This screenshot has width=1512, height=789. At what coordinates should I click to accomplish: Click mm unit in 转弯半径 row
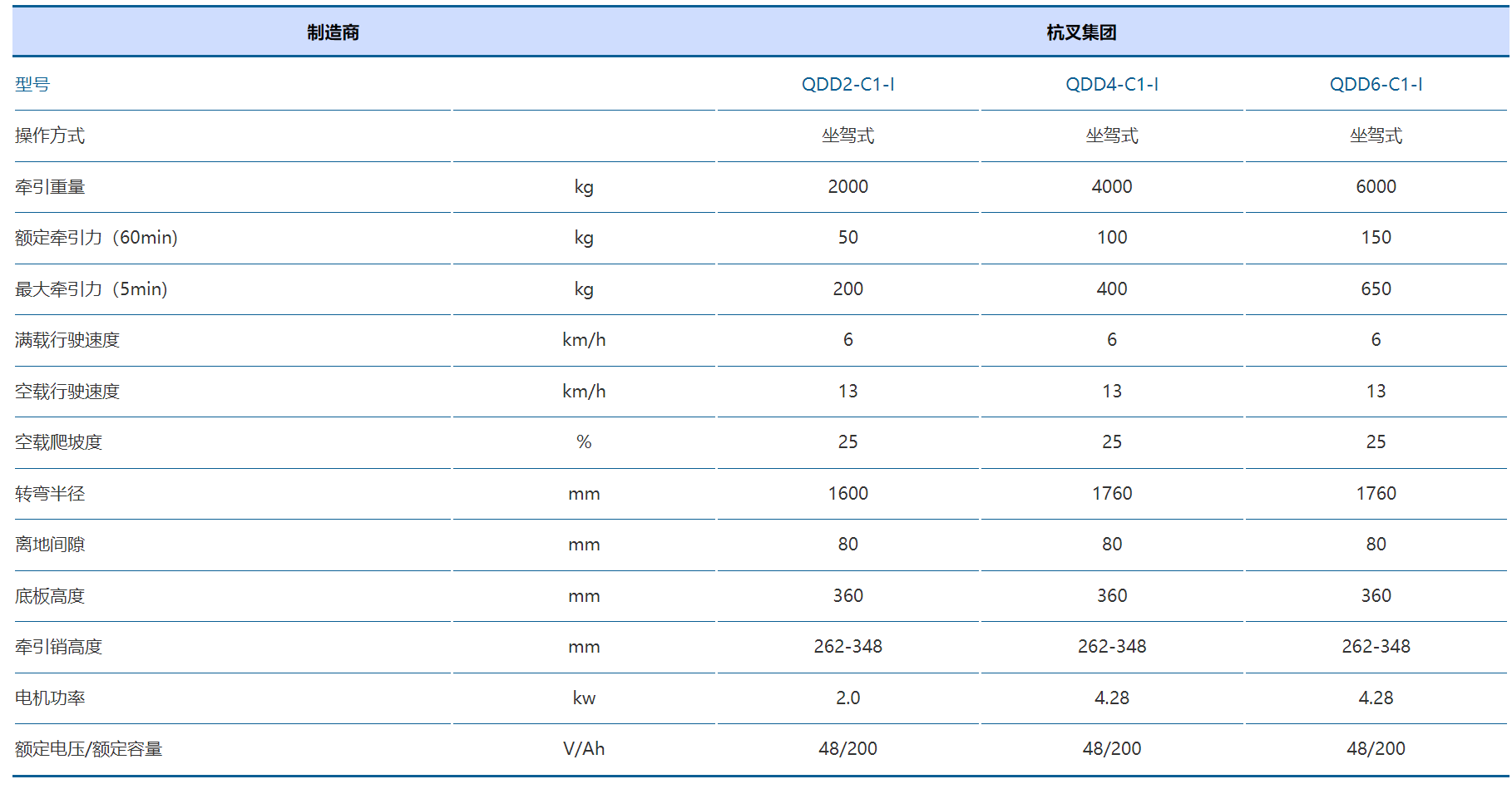point(584,494)
